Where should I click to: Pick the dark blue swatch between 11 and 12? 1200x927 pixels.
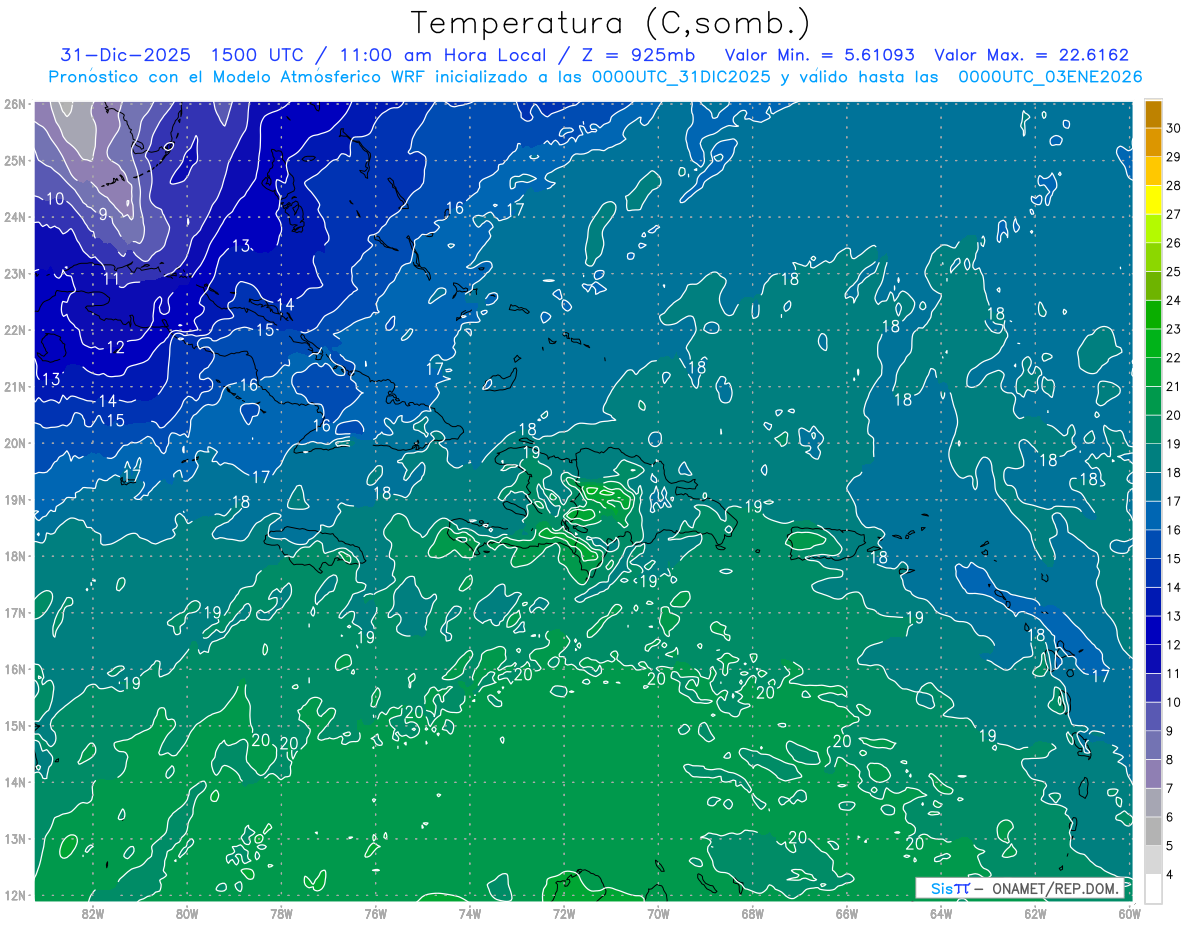point(1153,659)
